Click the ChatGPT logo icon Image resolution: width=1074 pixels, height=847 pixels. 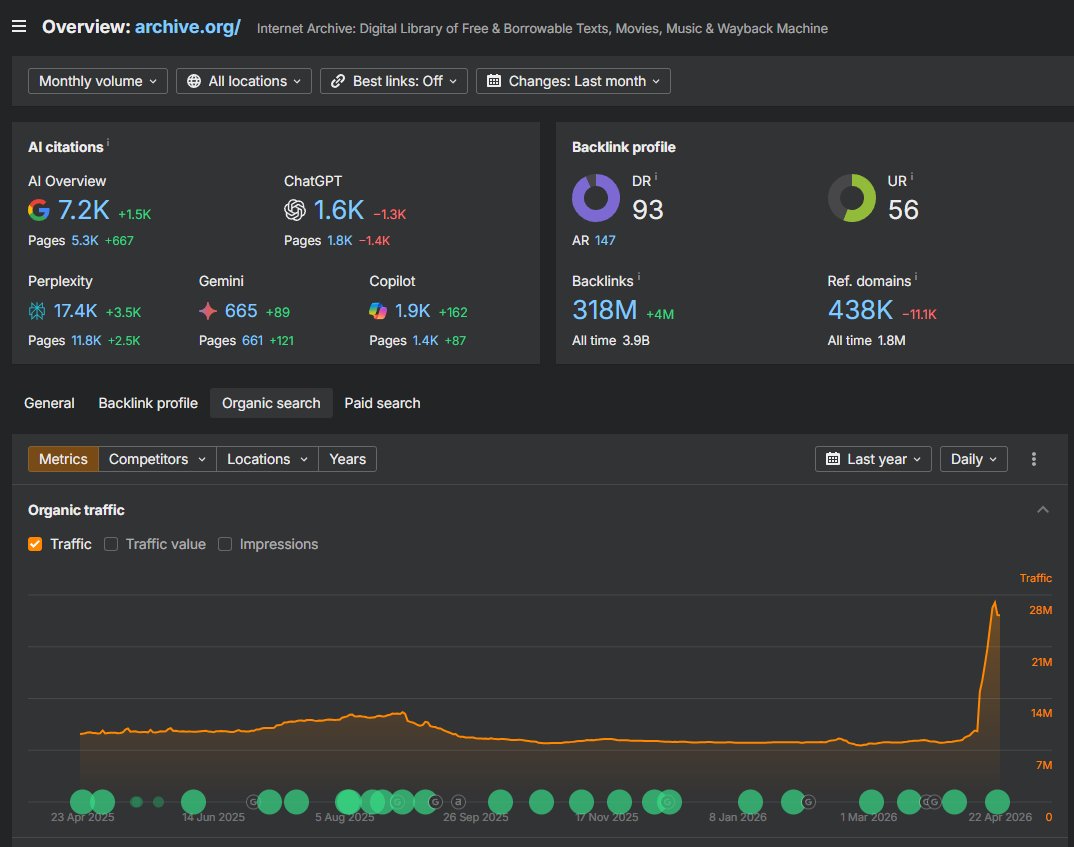tap(295, 210)
